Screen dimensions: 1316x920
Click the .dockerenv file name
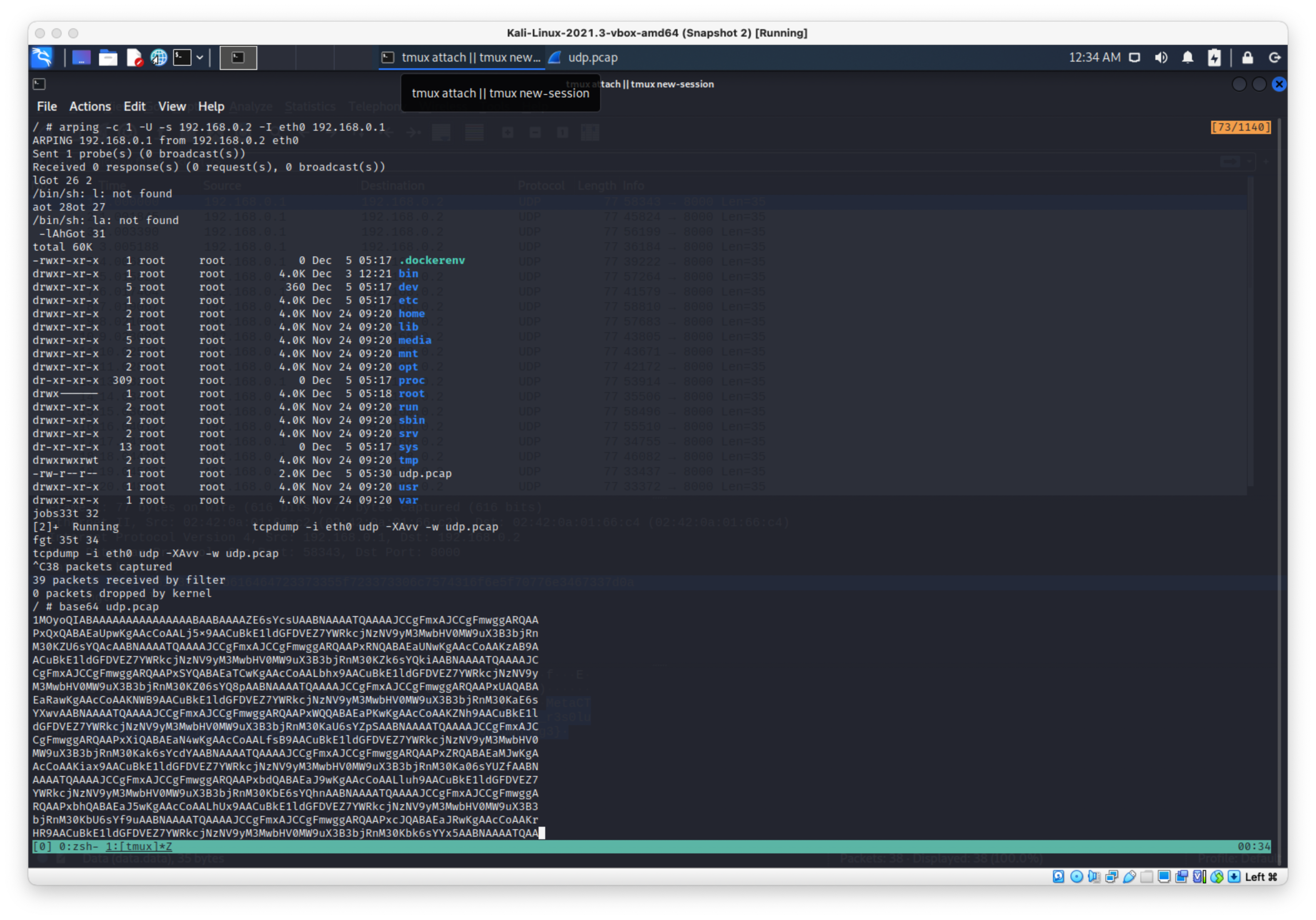pos(432,260)
